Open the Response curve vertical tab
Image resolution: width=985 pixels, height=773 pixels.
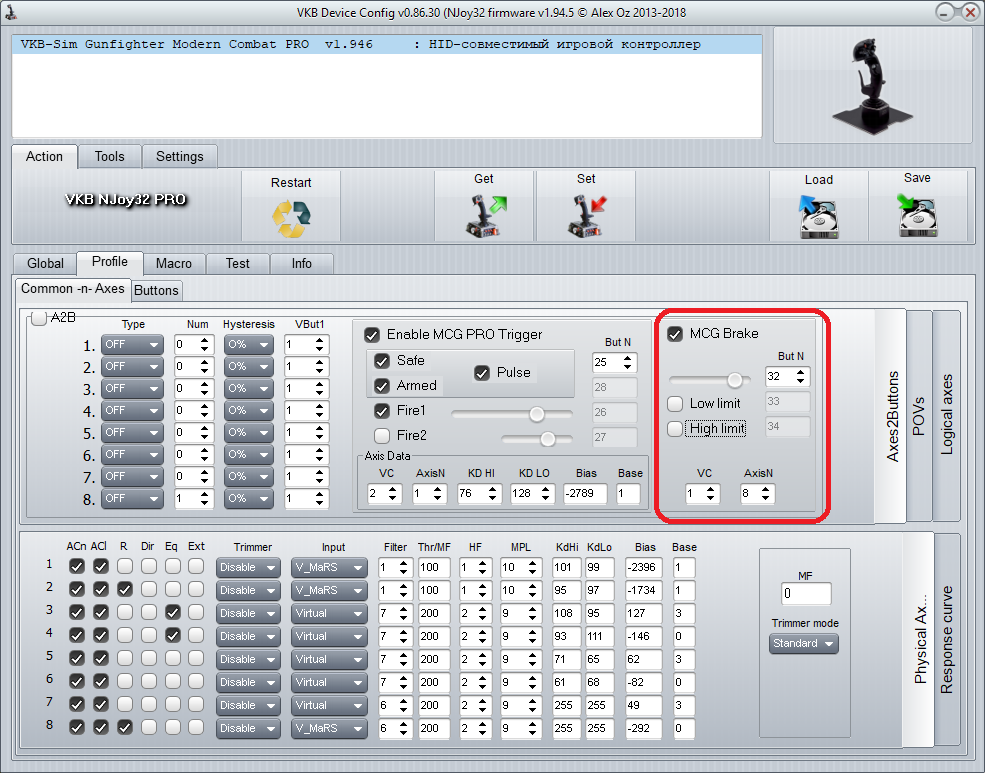coord(947,639)
